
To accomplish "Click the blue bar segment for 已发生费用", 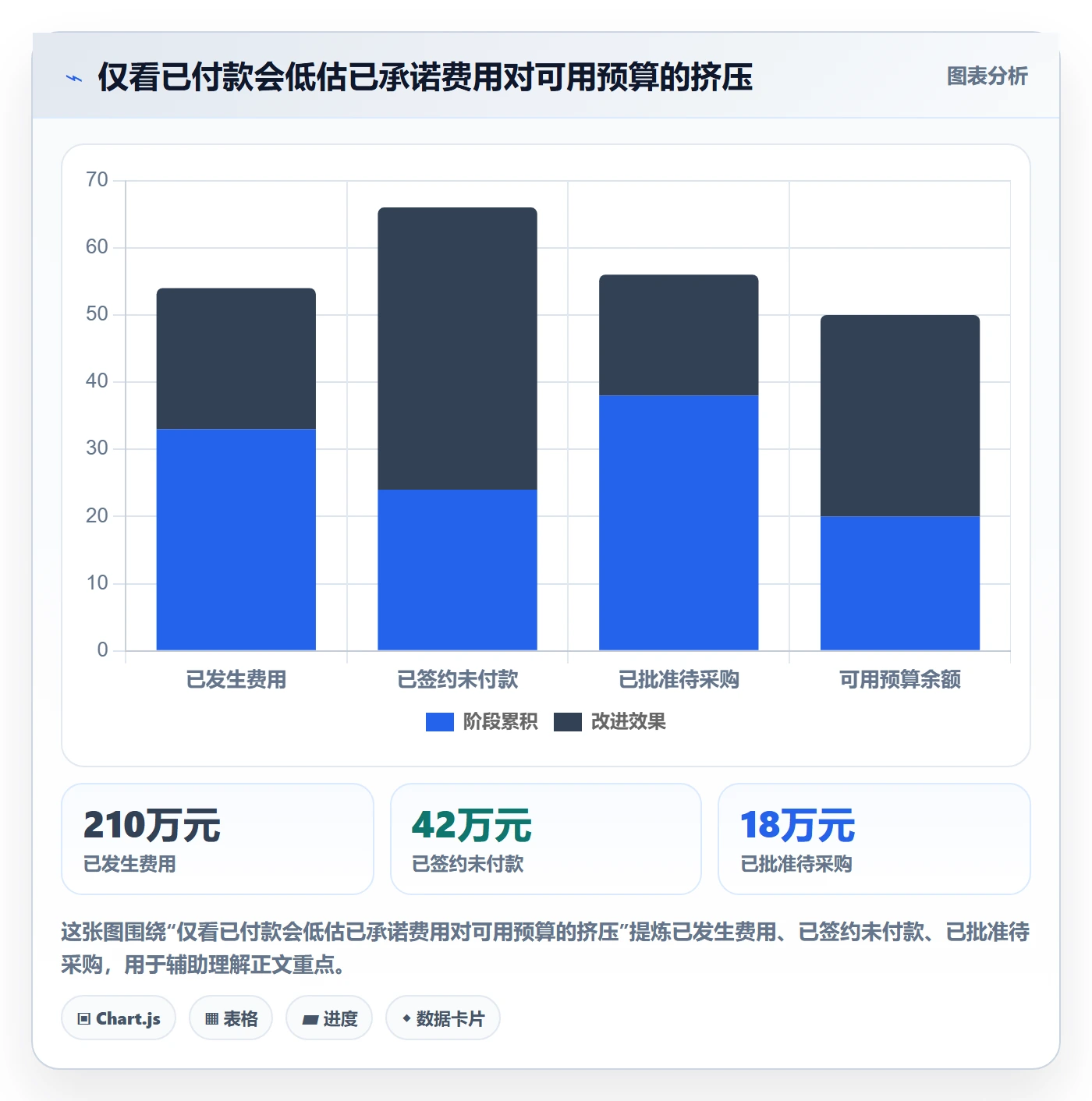I will click(x=236, y=540).
